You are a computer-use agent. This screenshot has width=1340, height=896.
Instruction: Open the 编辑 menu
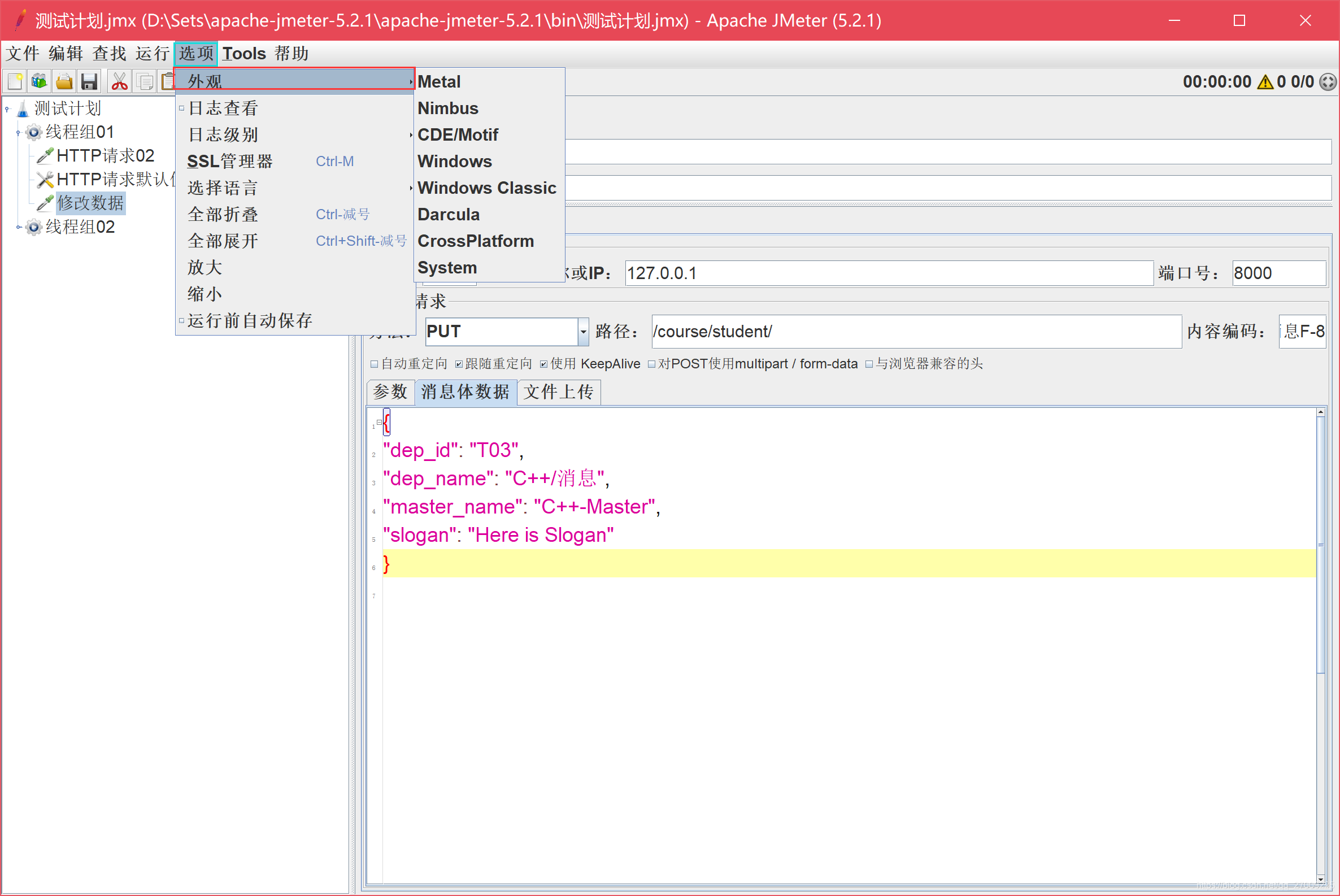coord(66,54)
